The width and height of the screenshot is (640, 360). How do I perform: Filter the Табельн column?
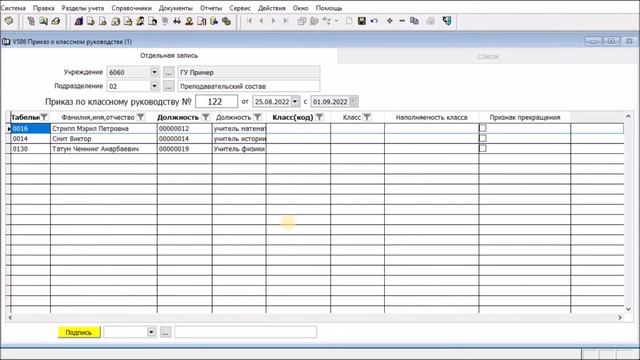44,118
